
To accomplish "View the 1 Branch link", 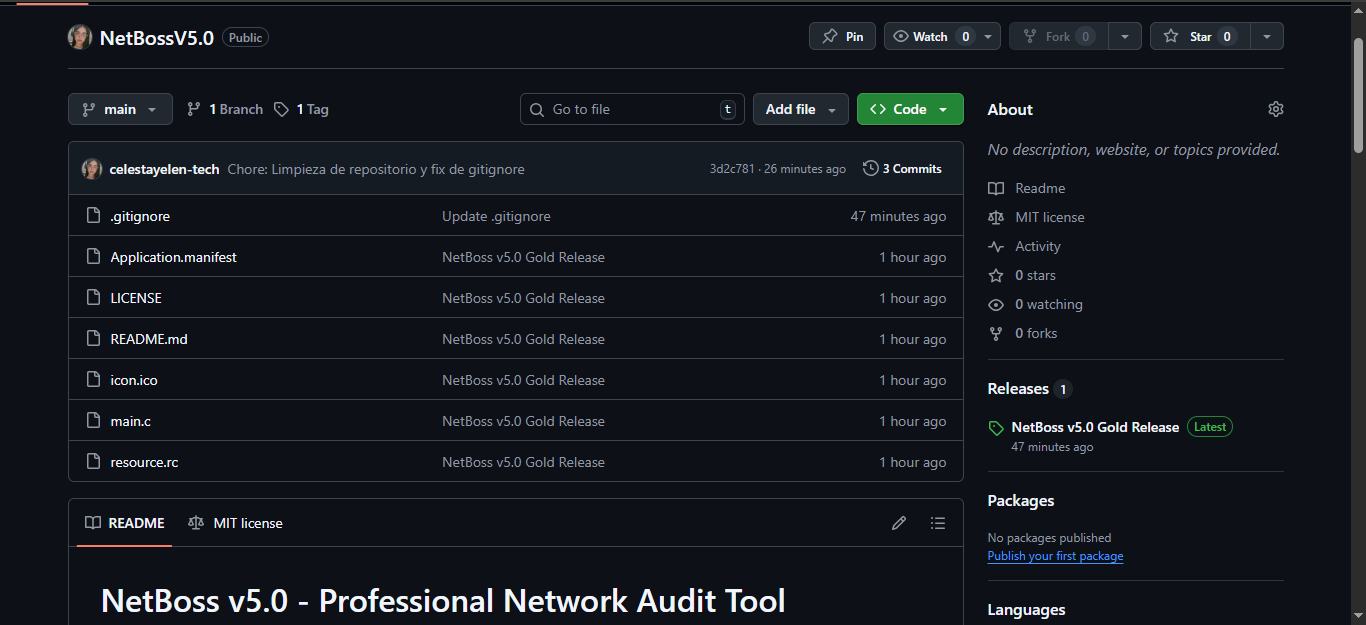I will 225,109.
